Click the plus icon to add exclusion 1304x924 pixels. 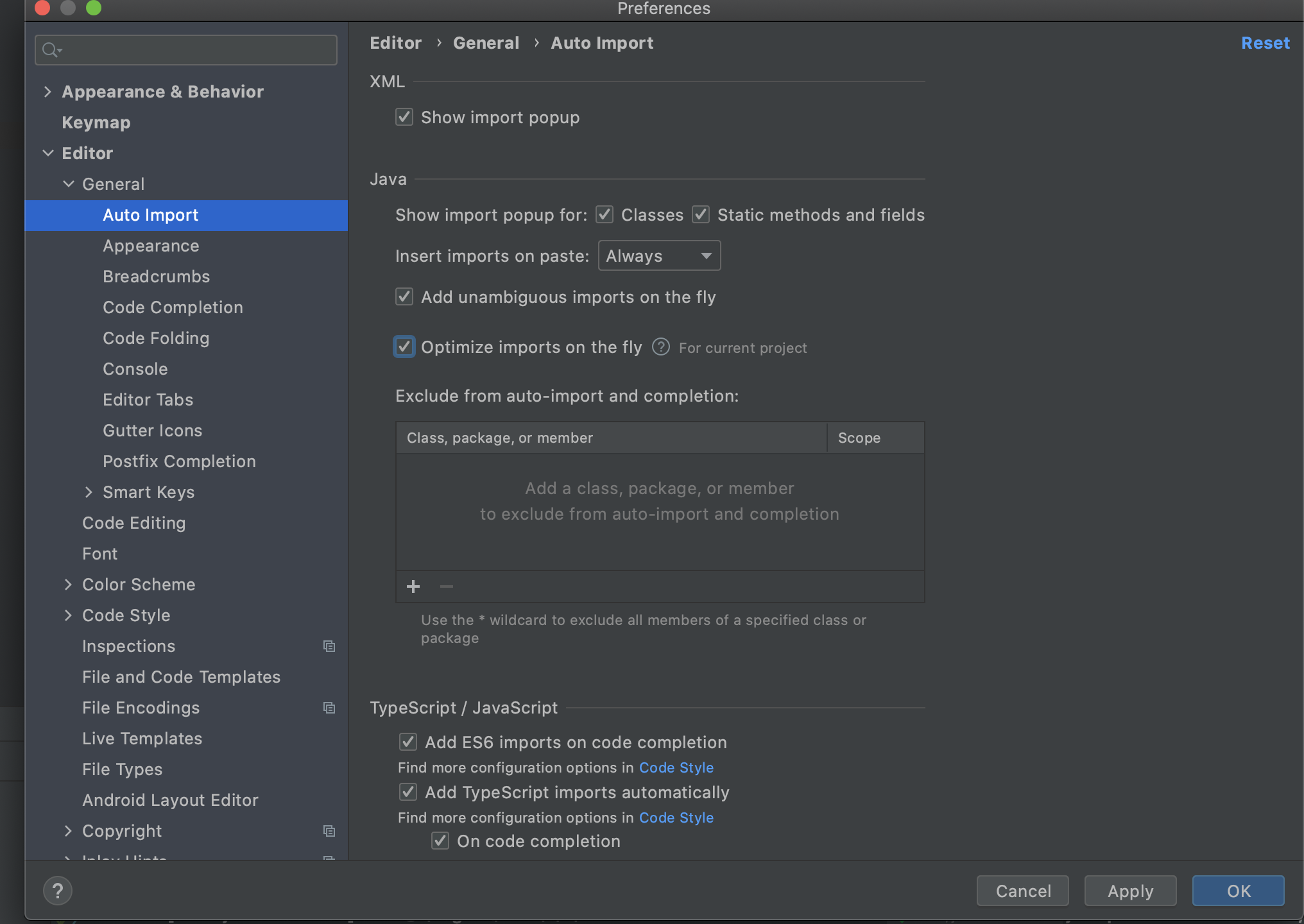pyautogui.click(x=413, y=586)
